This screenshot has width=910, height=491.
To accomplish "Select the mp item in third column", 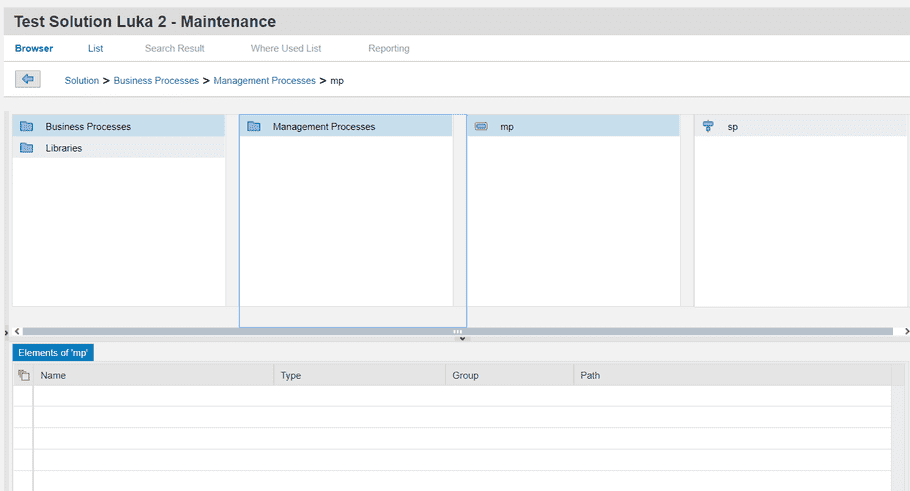I will pyautogui.click(x=573, y=126).
